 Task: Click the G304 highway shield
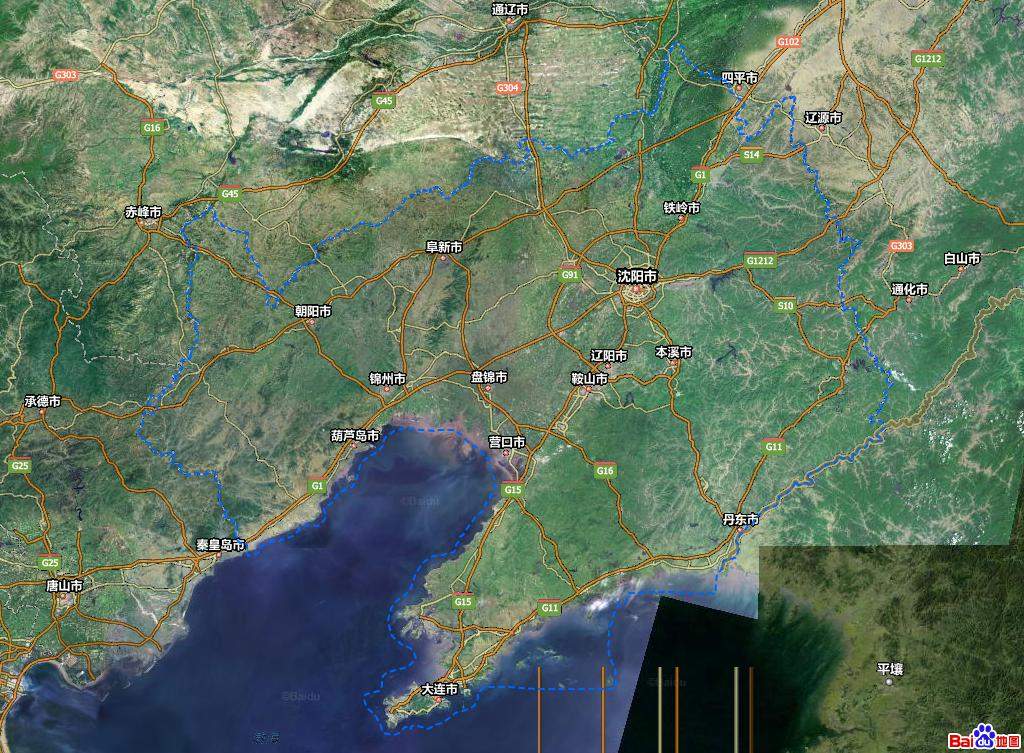click(x=508, y=88)
